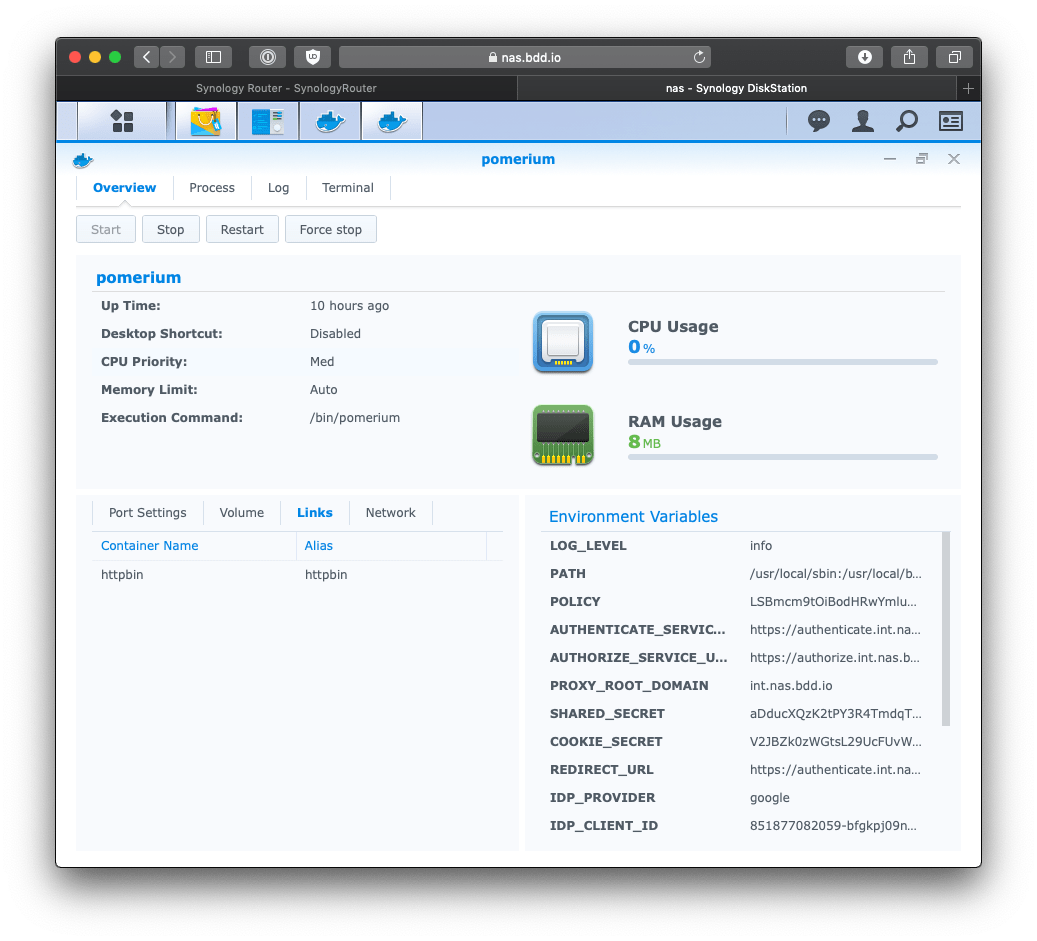Open the user account options icon
This screenshot has width=1037, height=941.
(x=862, y=120)
